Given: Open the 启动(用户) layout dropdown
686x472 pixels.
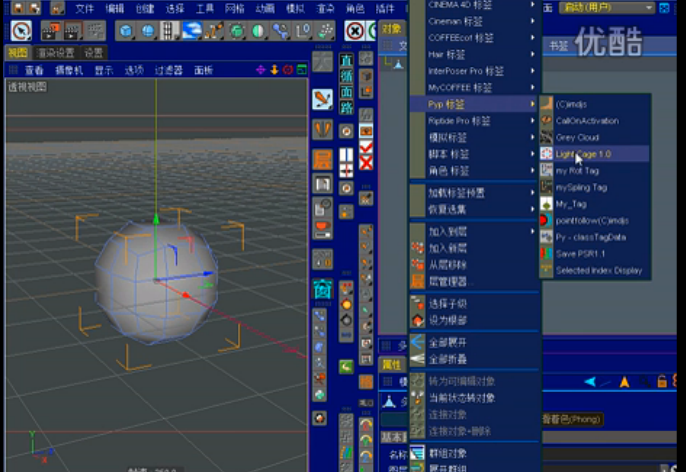Looking at the screenshot, I should 607,7.
